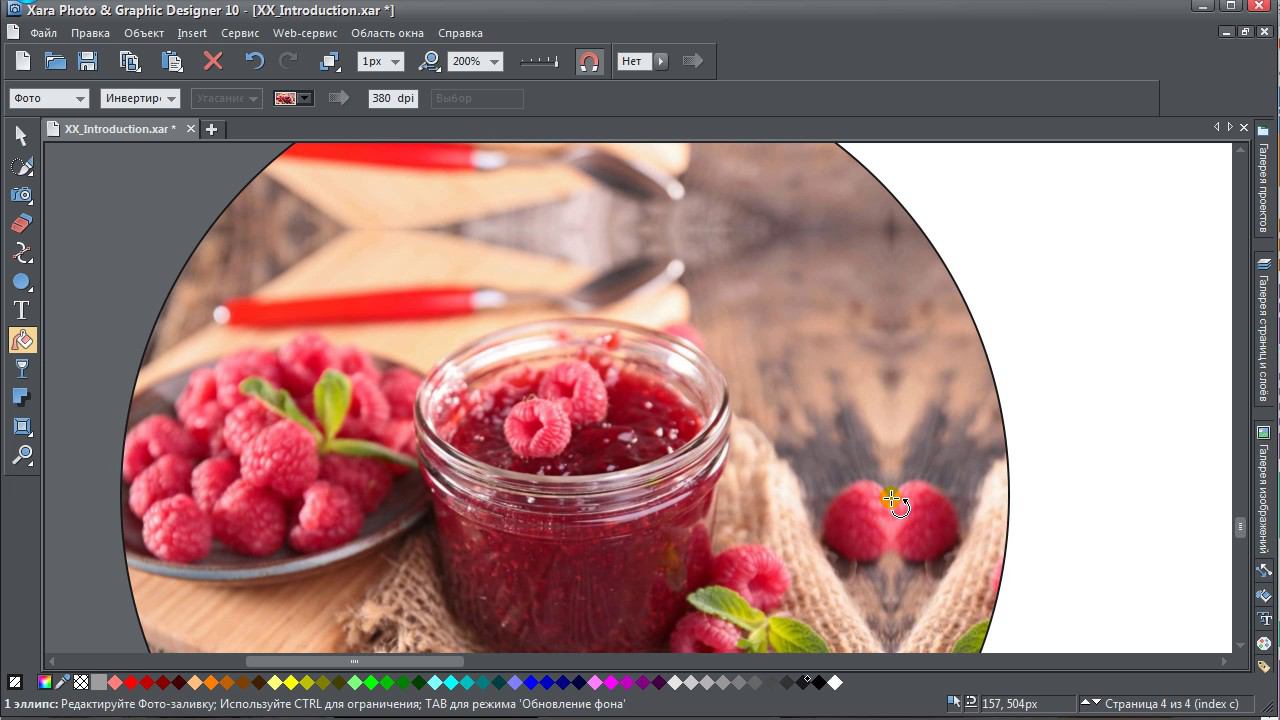The width and height of the screenshot is (1280, 720).
Task: Switch to the XX_Introduction.xar tab
Action: click(x=119, y=129)
